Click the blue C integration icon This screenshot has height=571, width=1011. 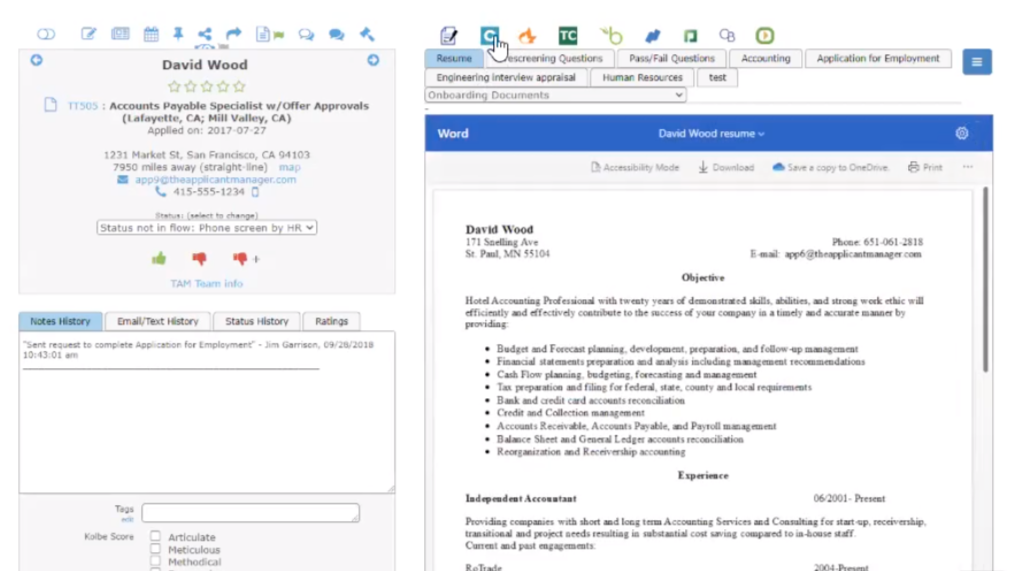(489, 35)
